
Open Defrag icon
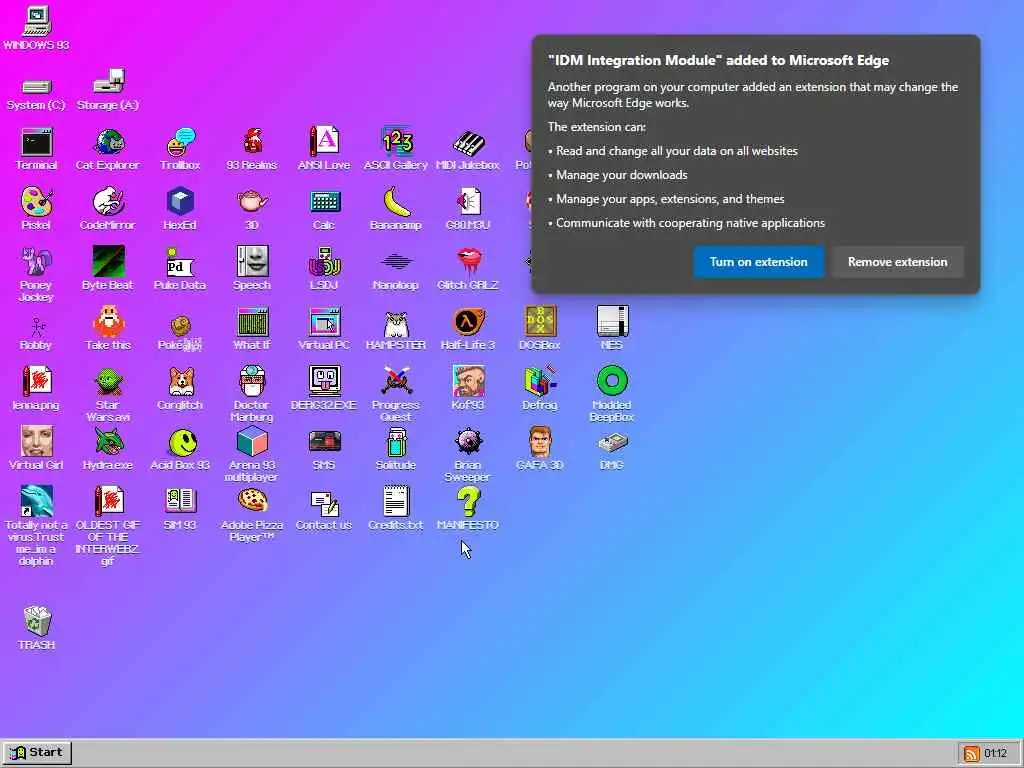(540, 381)
